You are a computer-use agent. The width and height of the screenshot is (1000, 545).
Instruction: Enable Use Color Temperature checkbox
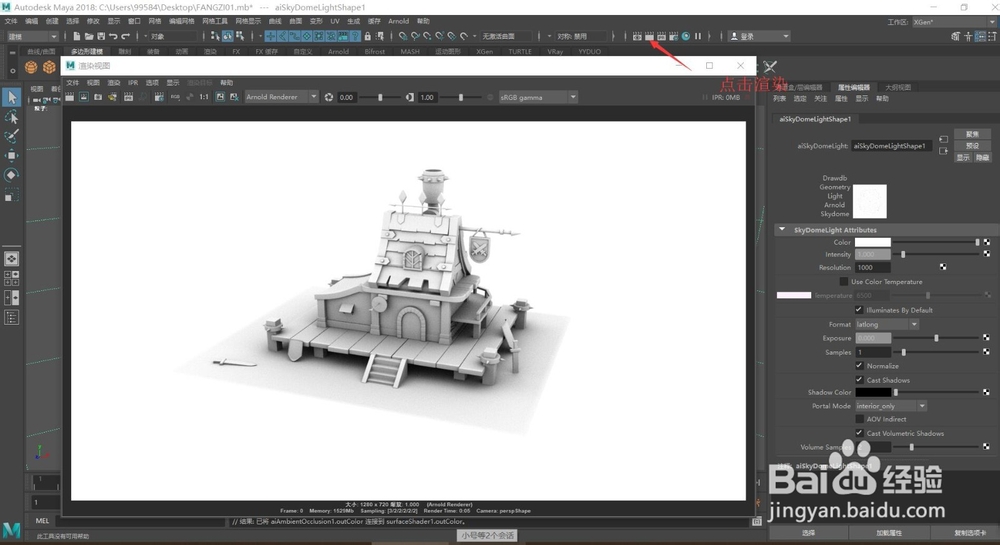(844, 281)
